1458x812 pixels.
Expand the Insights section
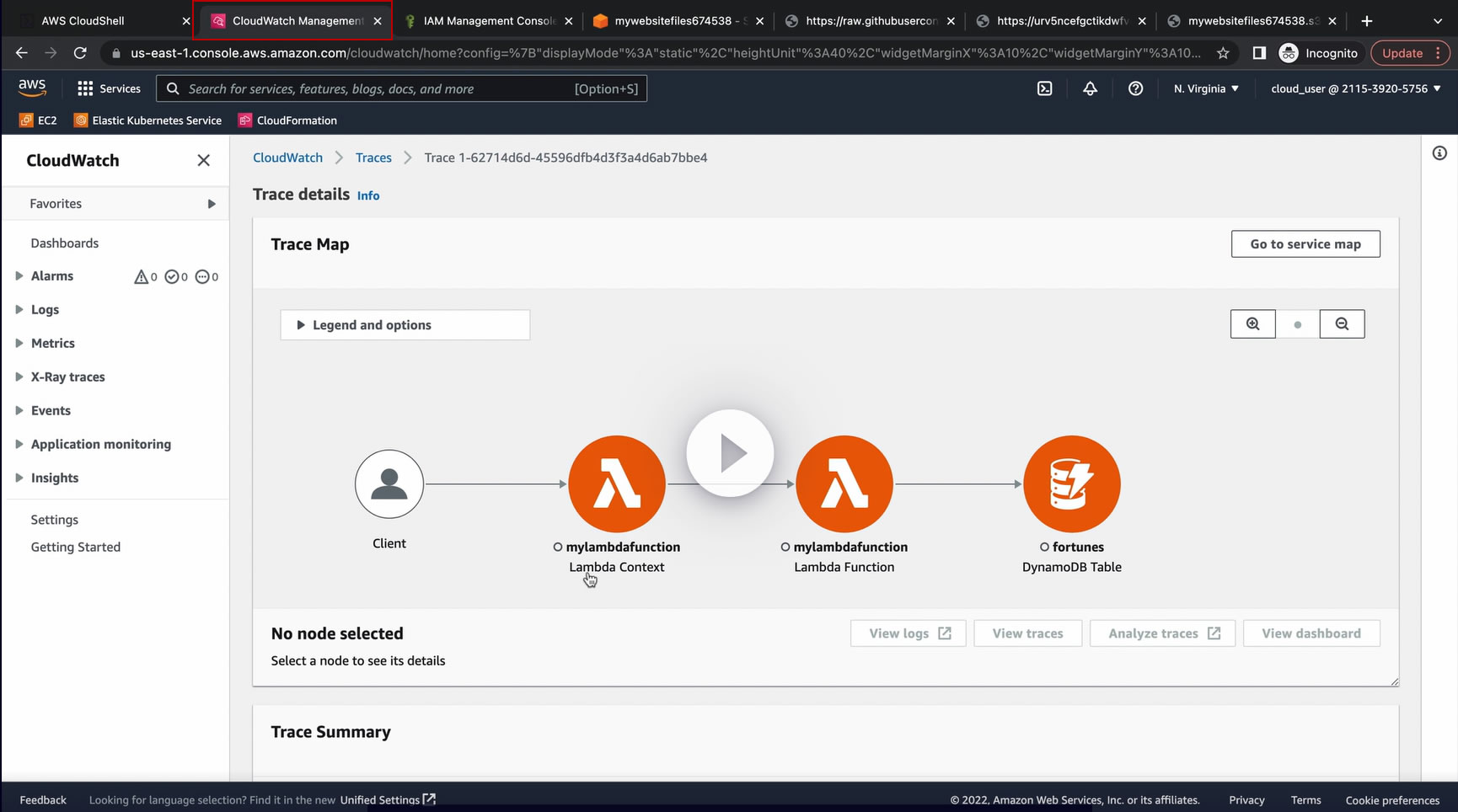click(19, 478)
